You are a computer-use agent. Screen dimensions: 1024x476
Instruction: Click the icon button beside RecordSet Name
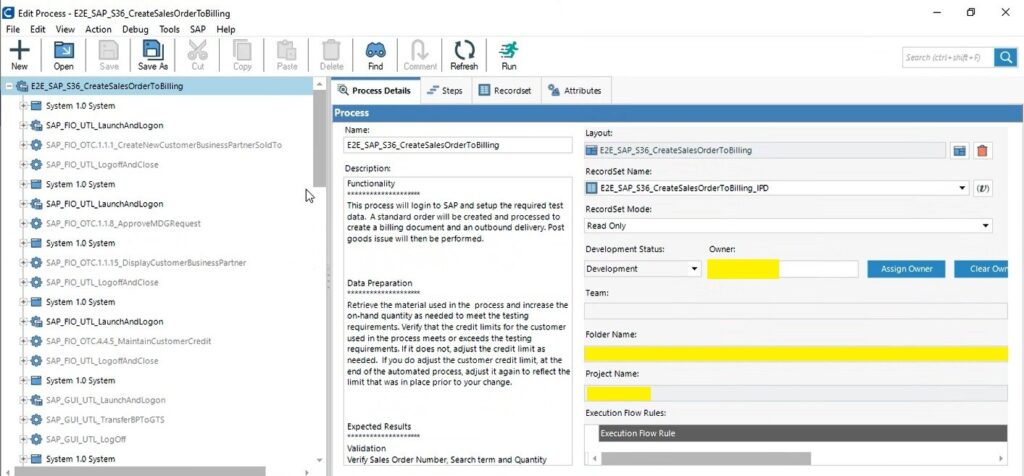(x=982, y=188)
